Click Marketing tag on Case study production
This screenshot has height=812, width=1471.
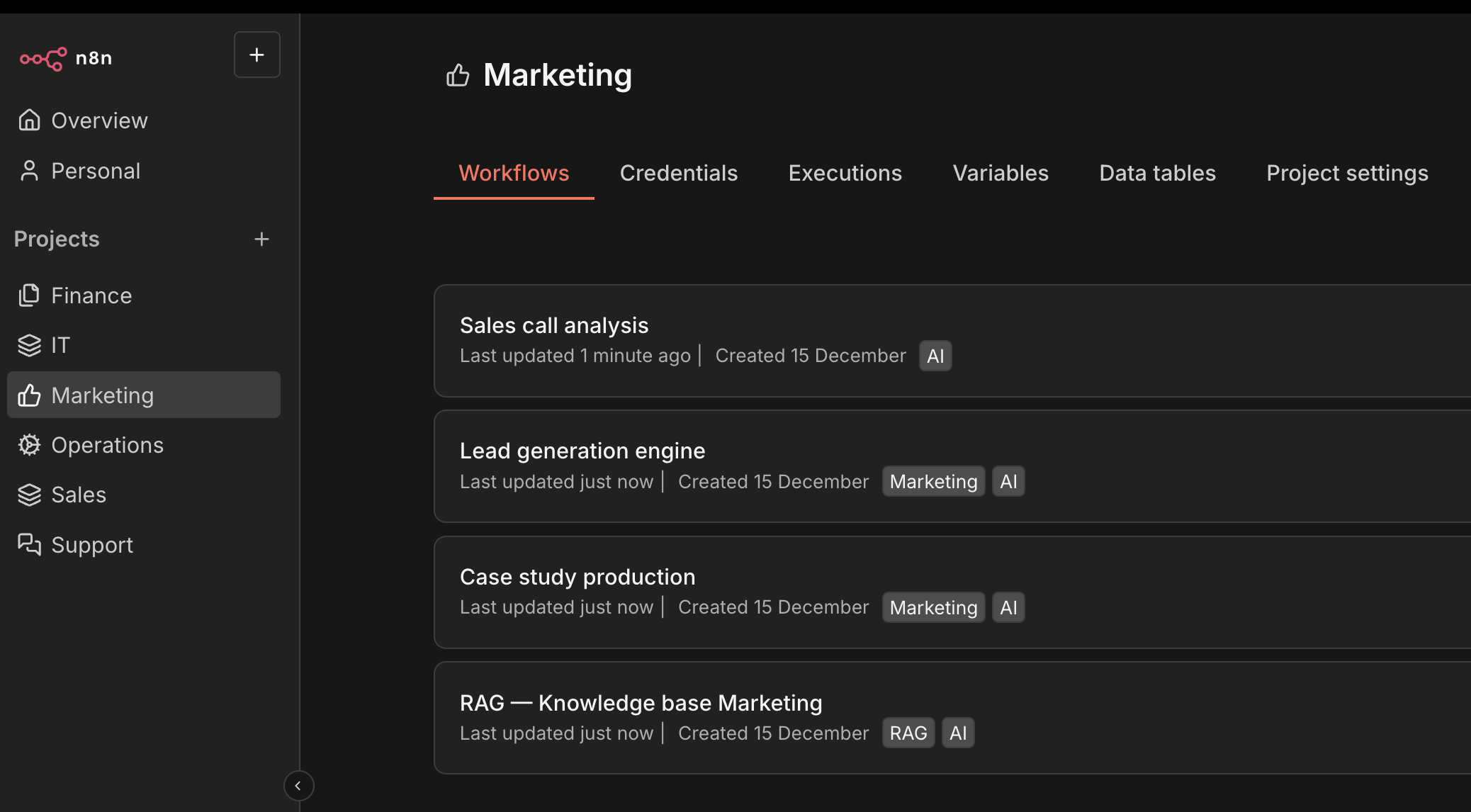tap(932, 607)
